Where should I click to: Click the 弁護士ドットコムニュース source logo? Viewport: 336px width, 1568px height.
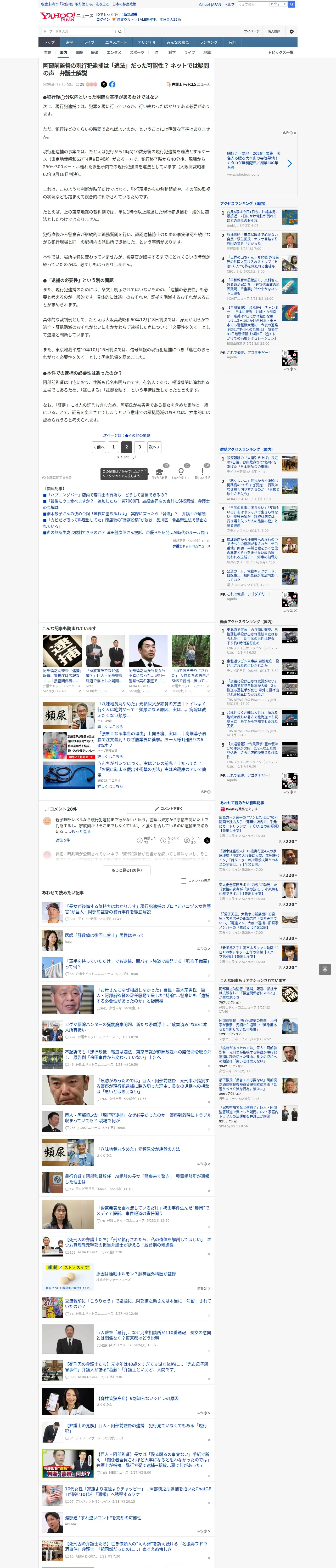point(188,85)
